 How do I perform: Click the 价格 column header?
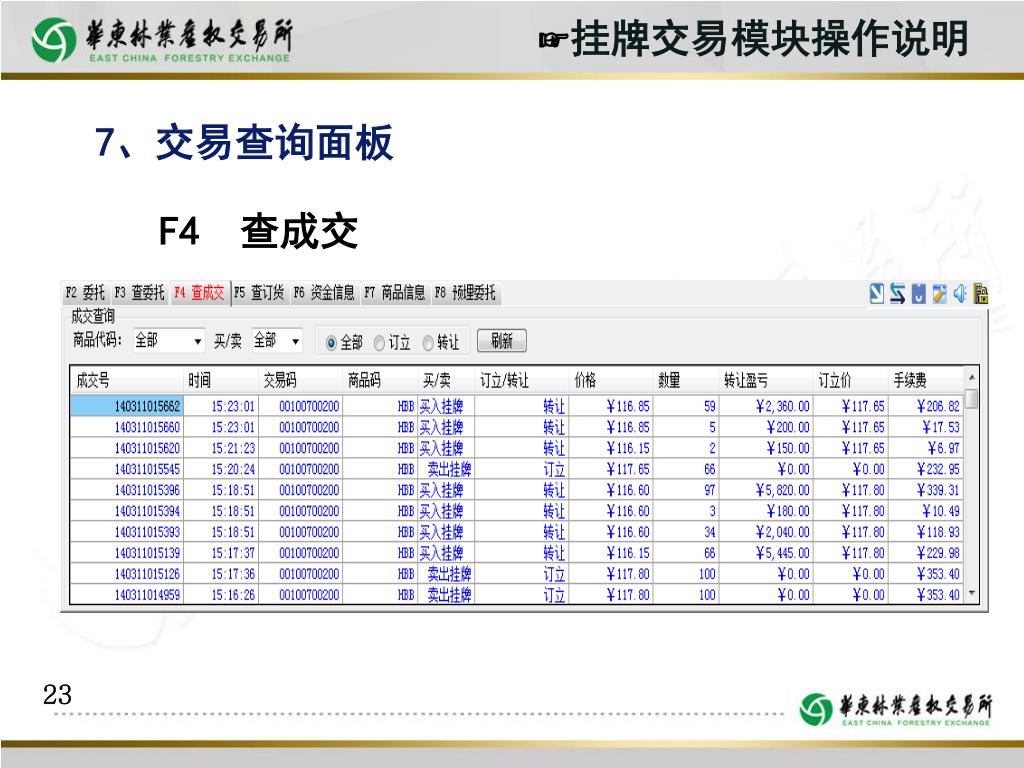(585, 380)
